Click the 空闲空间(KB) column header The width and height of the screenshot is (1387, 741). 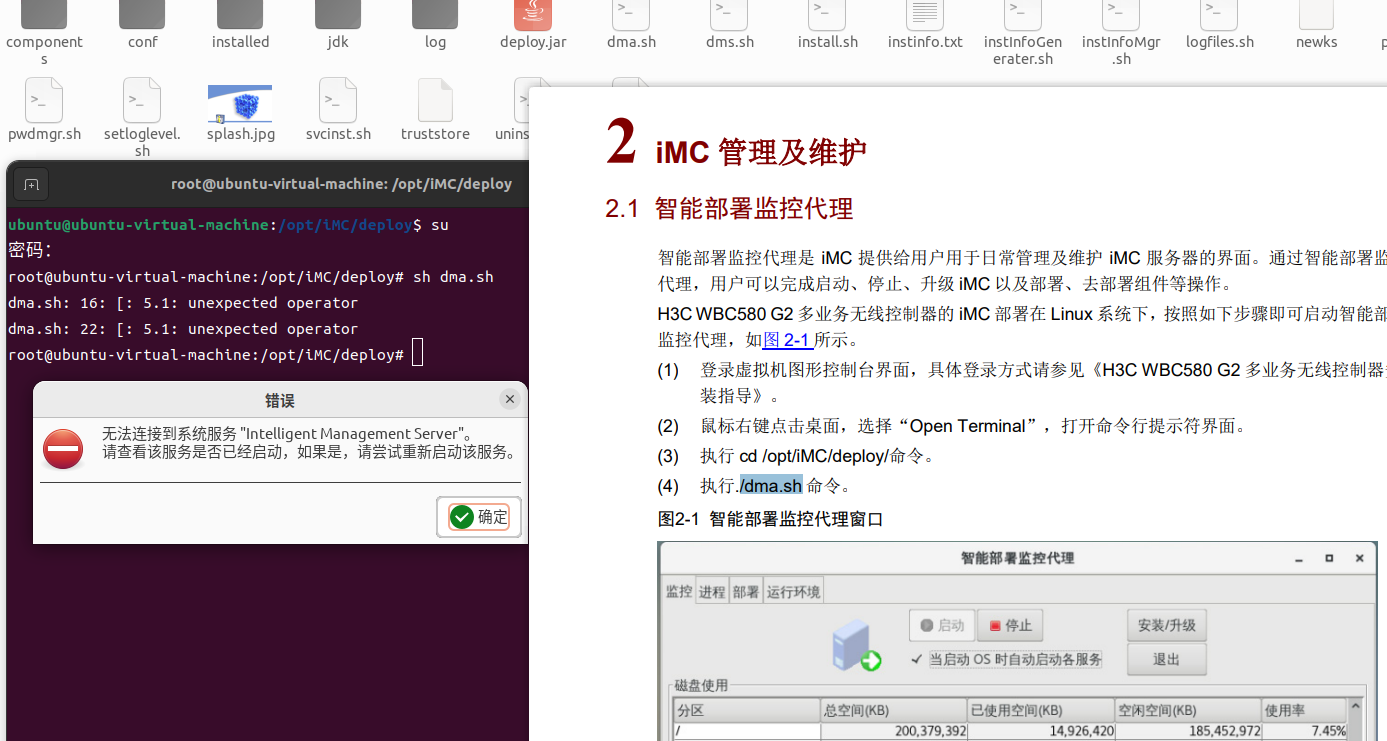coord(1188,710)
